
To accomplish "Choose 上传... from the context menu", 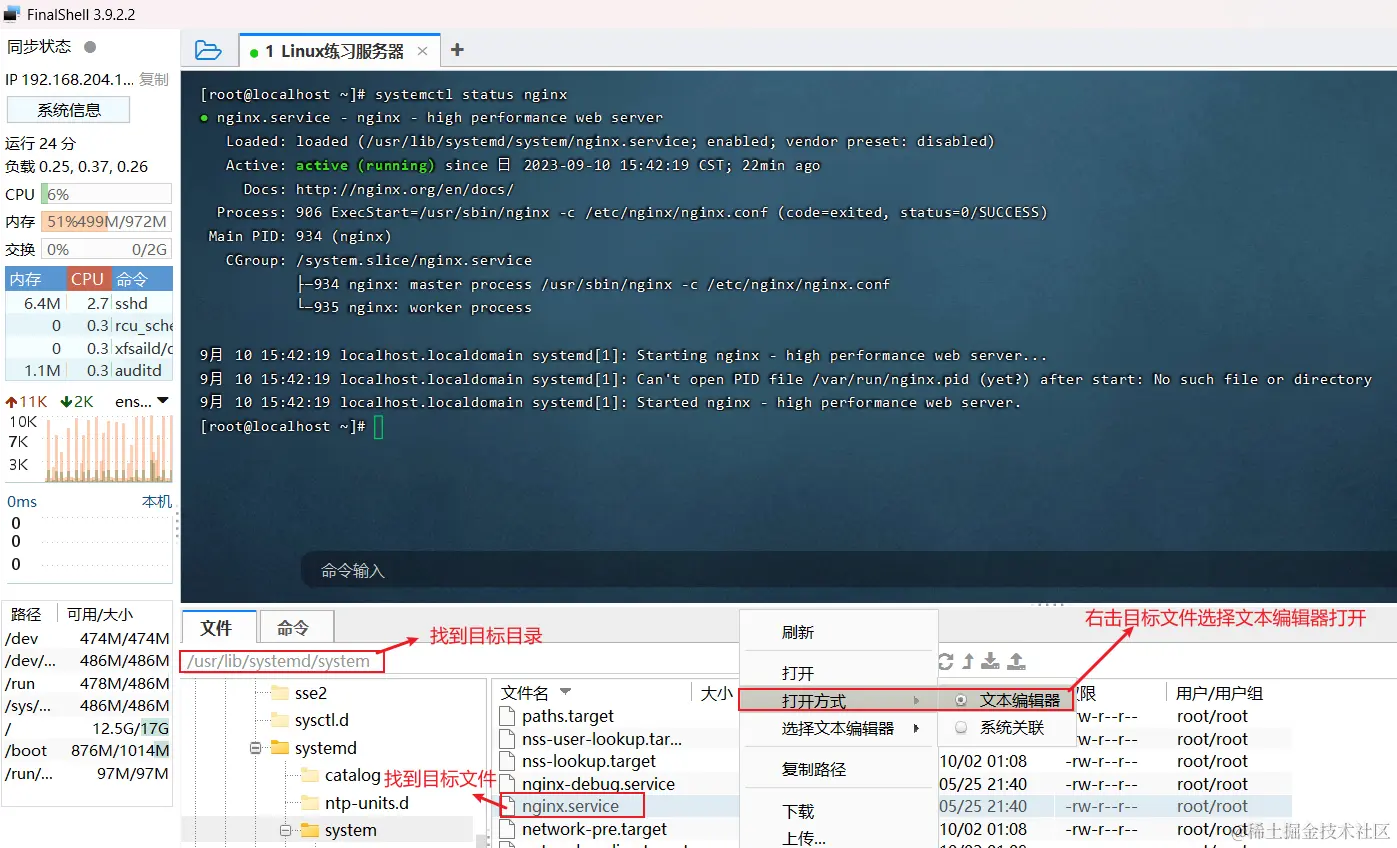I will [804, 838].
